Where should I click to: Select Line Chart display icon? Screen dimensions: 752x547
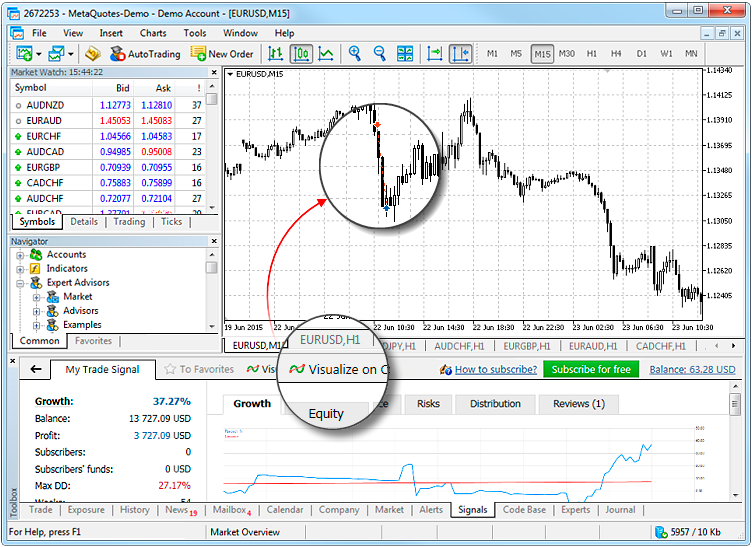(326, 54)
